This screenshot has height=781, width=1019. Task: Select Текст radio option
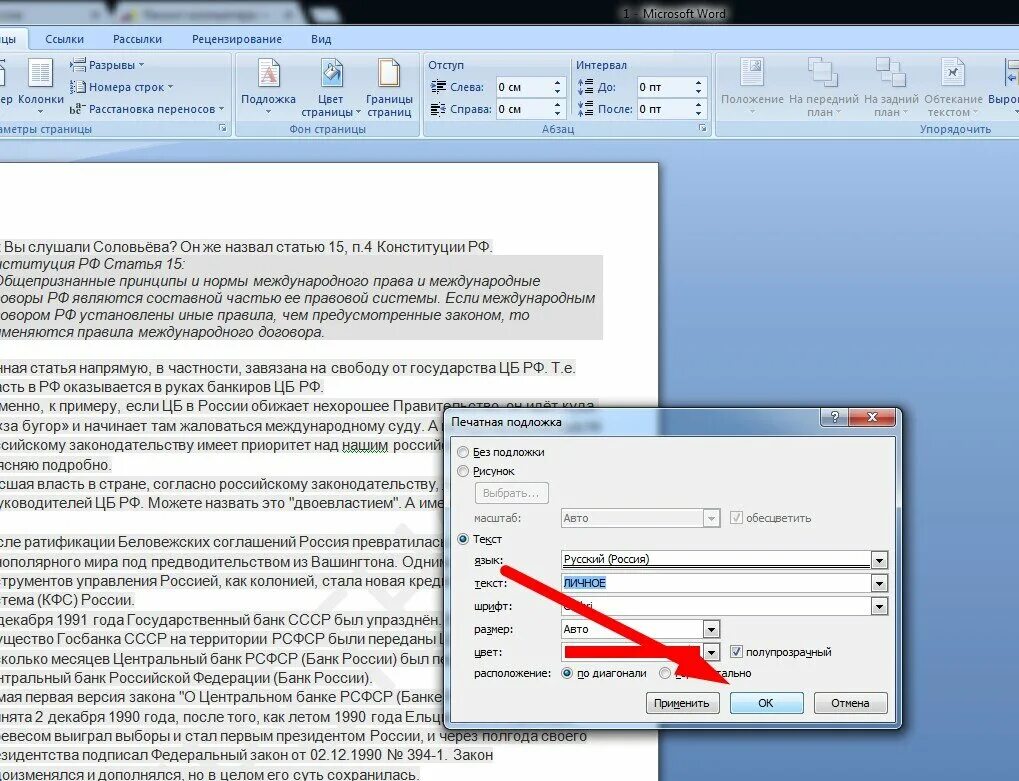(463, 539)
